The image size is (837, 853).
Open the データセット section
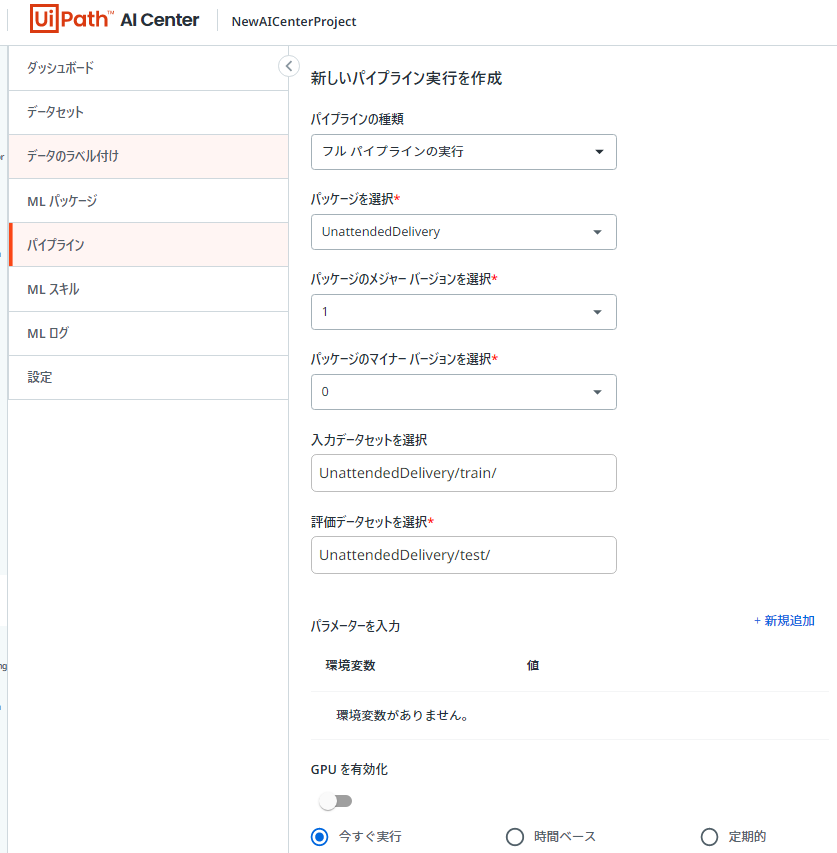[53, 112]
